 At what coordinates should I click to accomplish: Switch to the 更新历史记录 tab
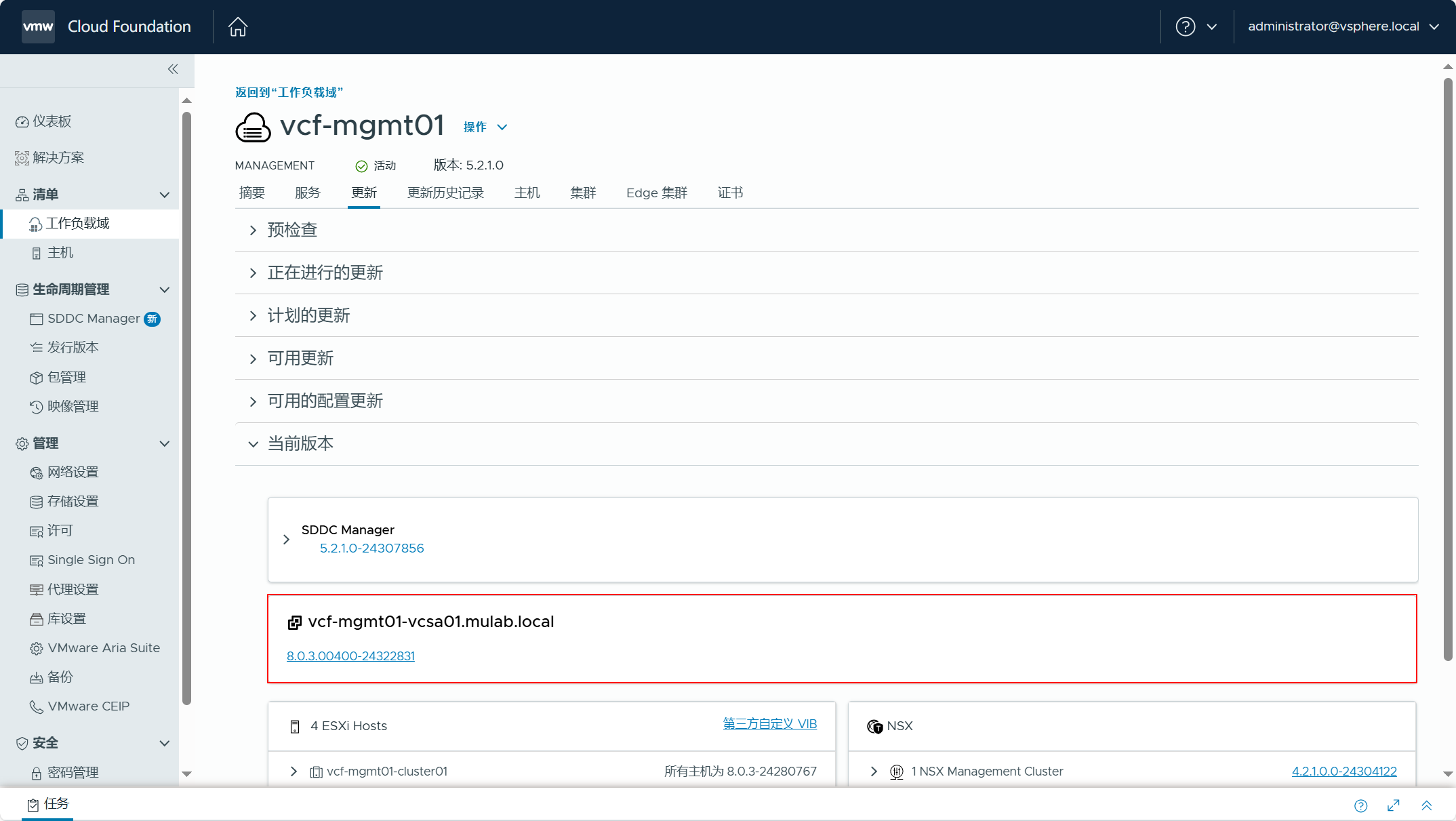445,193
